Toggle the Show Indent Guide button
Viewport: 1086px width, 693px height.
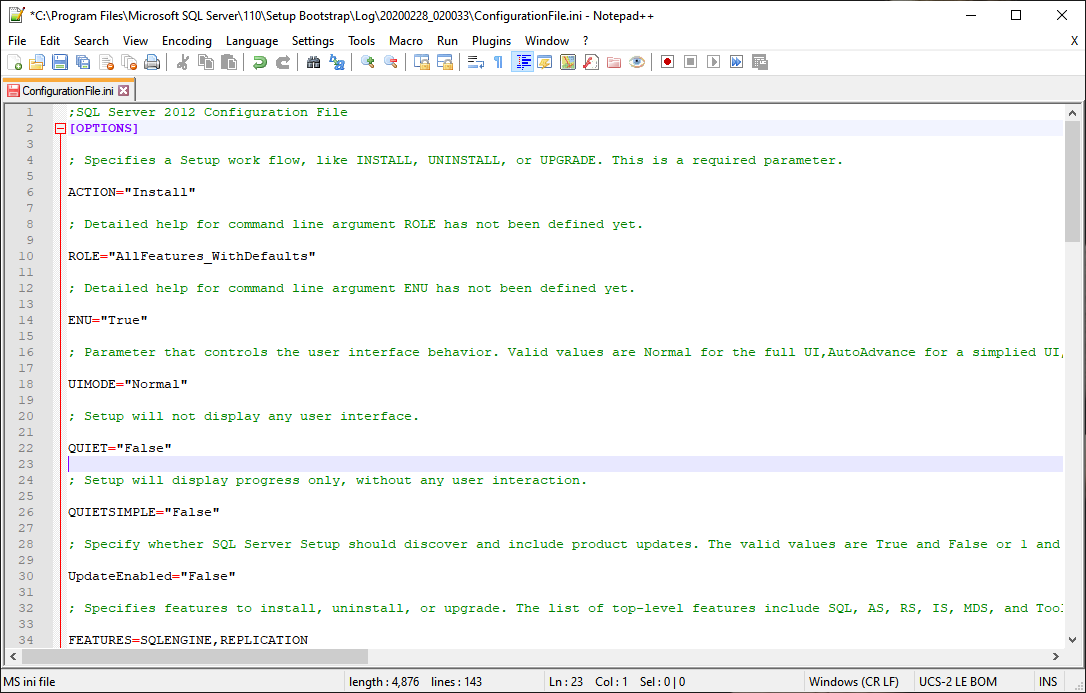[x=522, y=62]
